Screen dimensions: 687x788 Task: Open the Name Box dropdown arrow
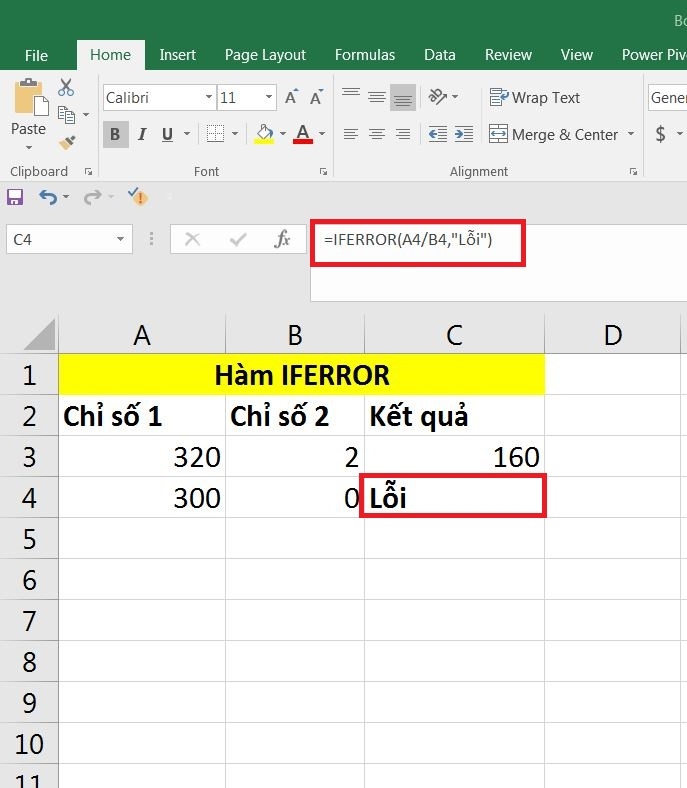click(120, 239)
